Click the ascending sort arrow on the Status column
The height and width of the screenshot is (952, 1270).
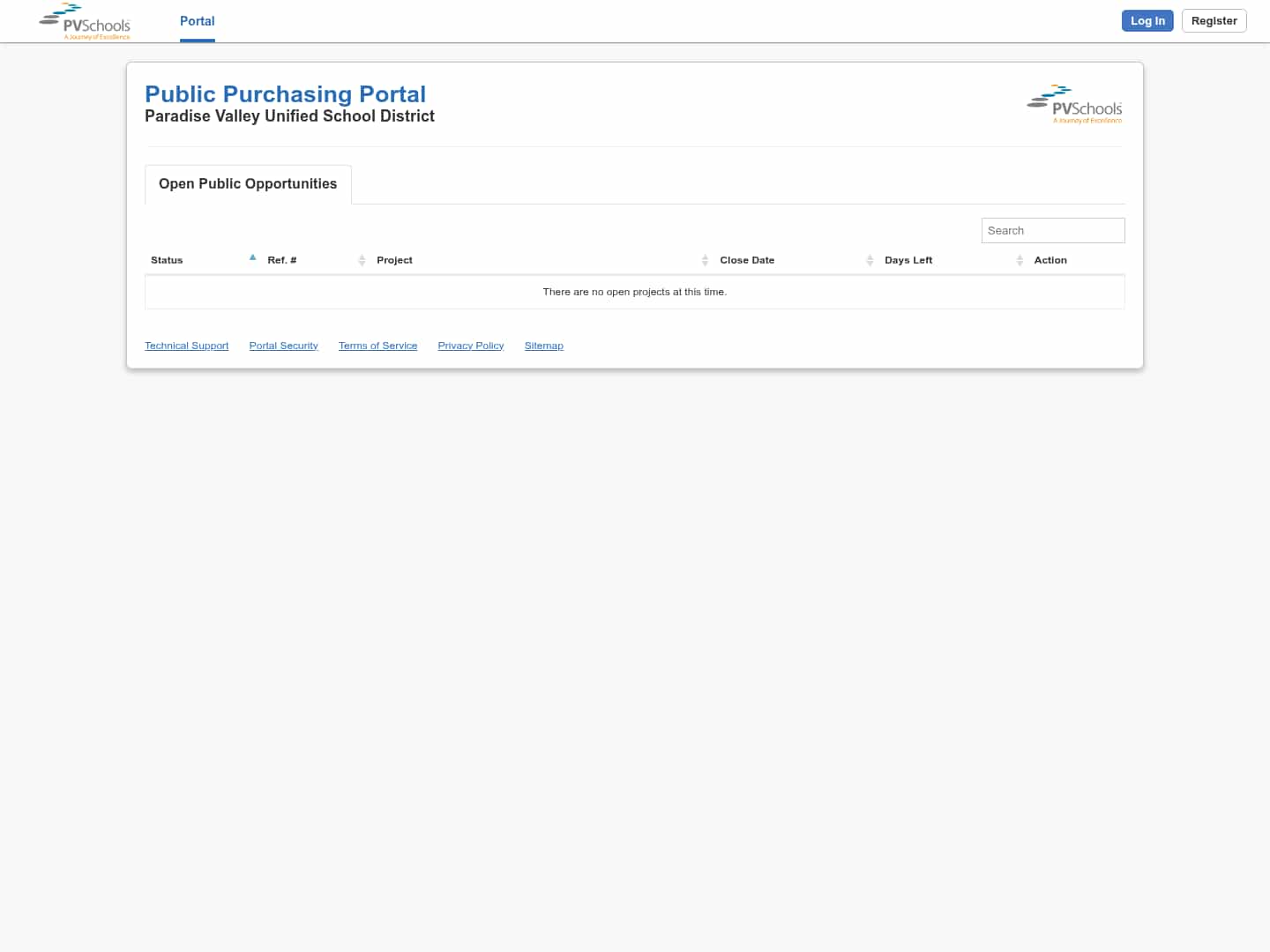click(x=253, y=257)
